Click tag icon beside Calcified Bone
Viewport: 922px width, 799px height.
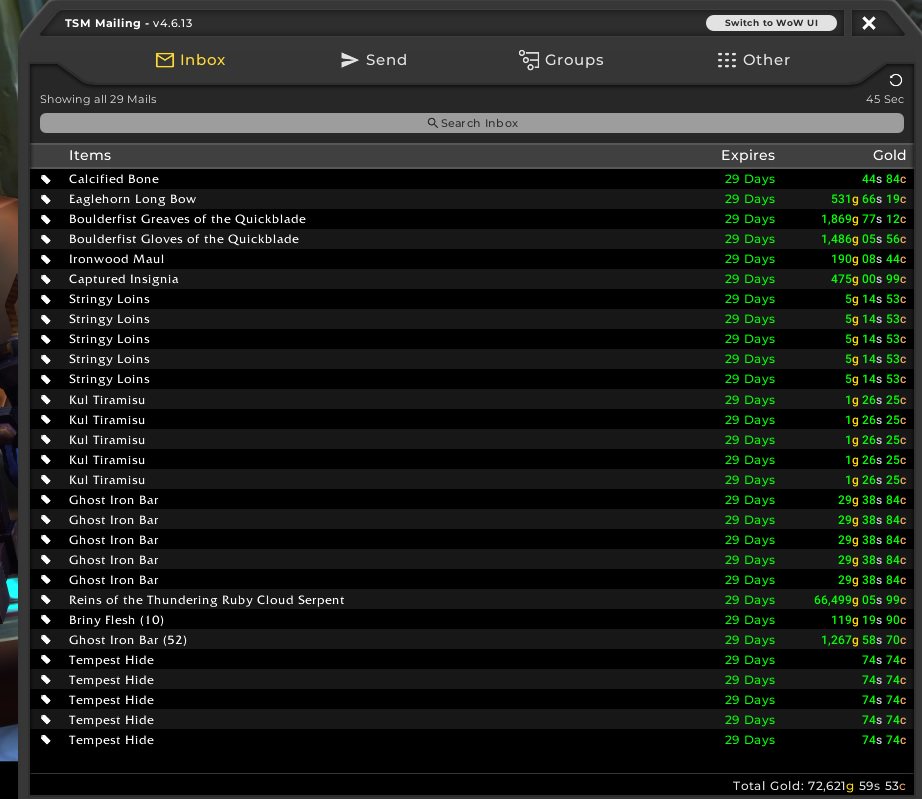(x=46, y=179)
